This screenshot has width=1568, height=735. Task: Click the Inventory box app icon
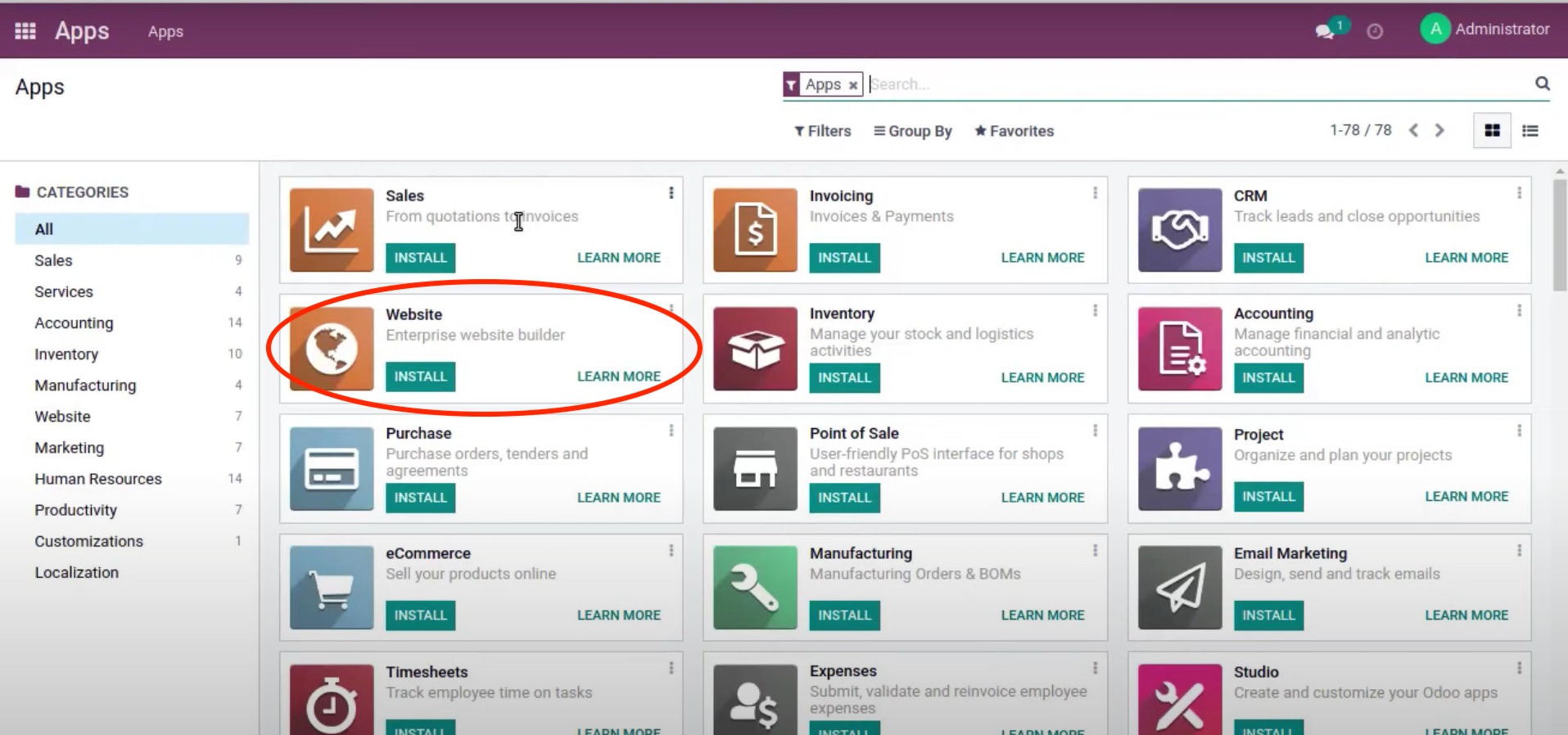click(755, 349)
